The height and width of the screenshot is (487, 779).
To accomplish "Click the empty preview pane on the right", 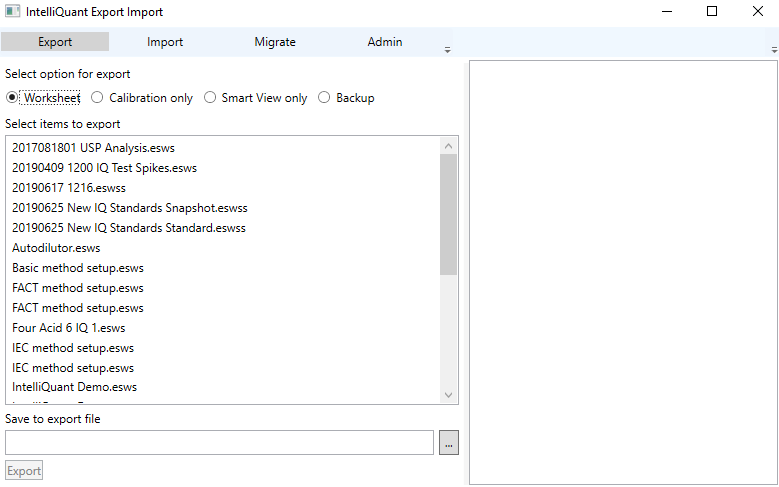I will coord(623,272).
